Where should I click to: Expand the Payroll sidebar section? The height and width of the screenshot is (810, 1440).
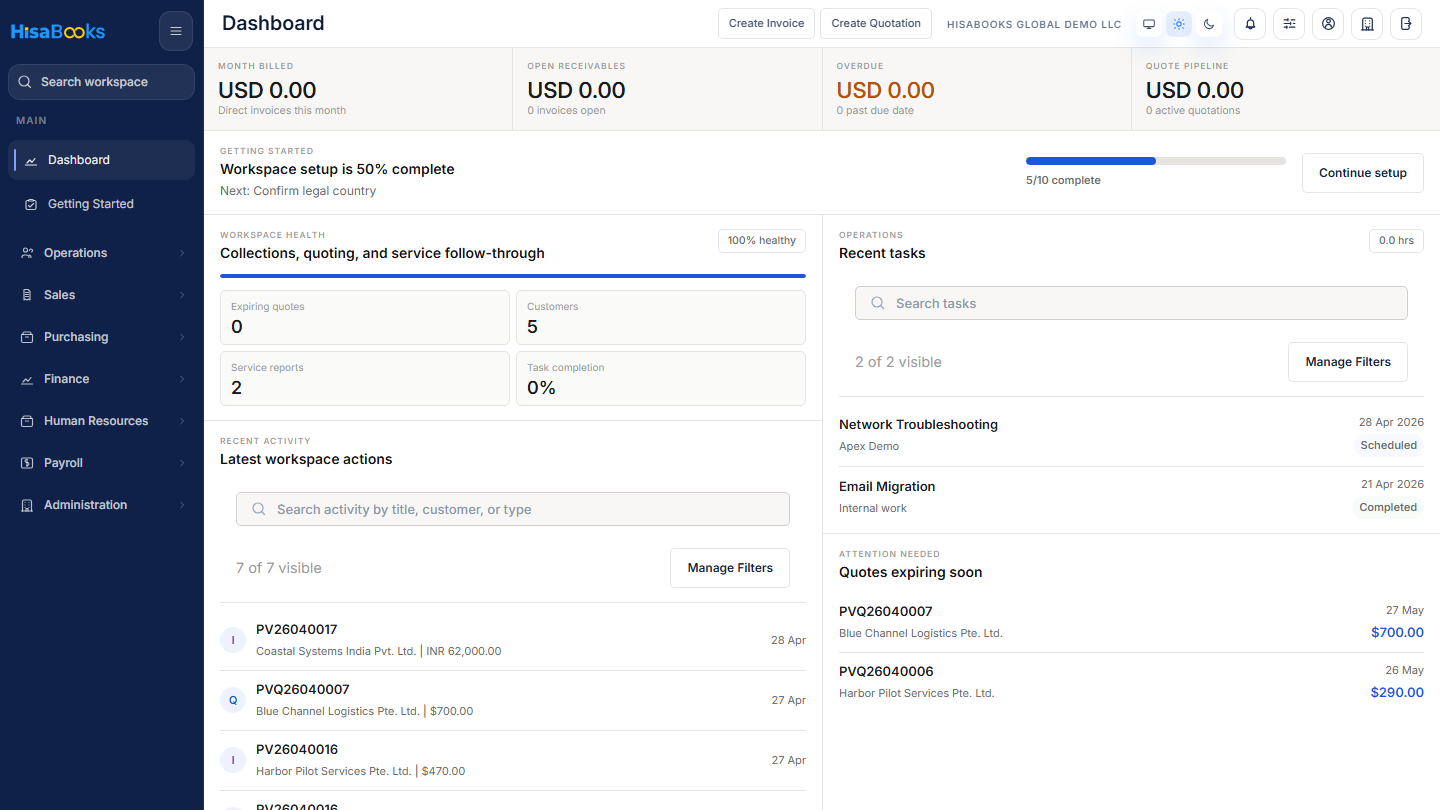click(x=102, y=463)
